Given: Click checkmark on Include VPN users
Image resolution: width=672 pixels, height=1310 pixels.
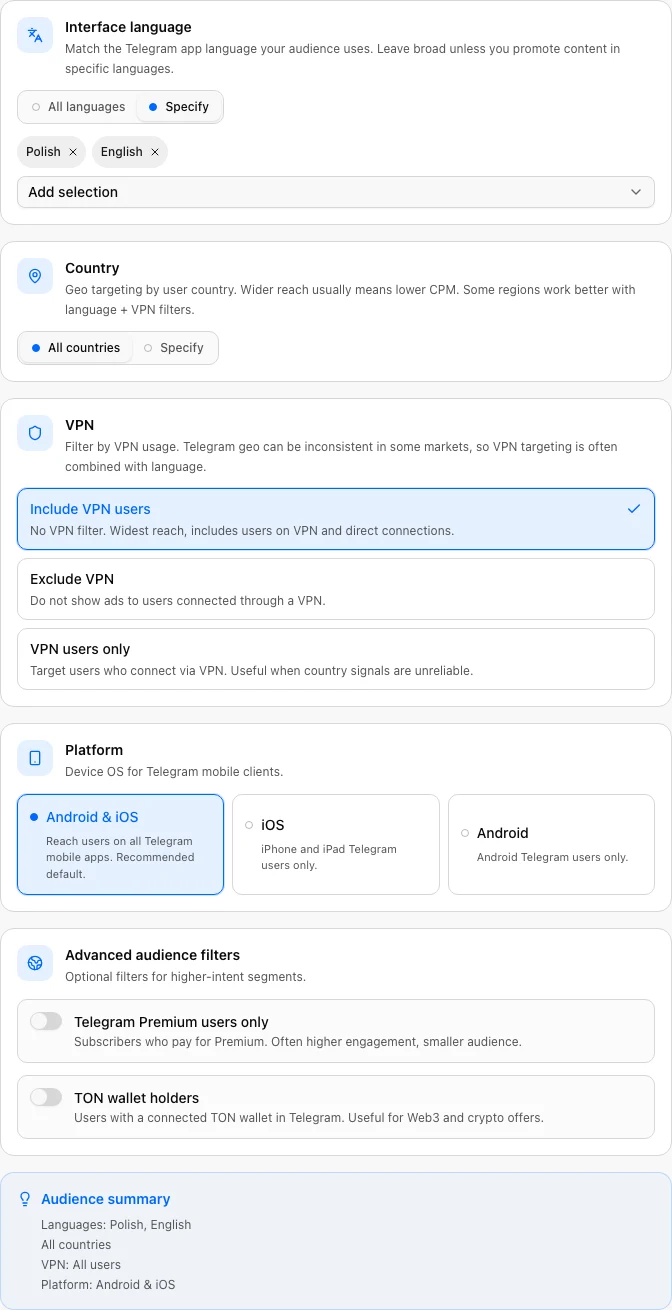Looking at the screenshot, I should (x=634, y=509).
